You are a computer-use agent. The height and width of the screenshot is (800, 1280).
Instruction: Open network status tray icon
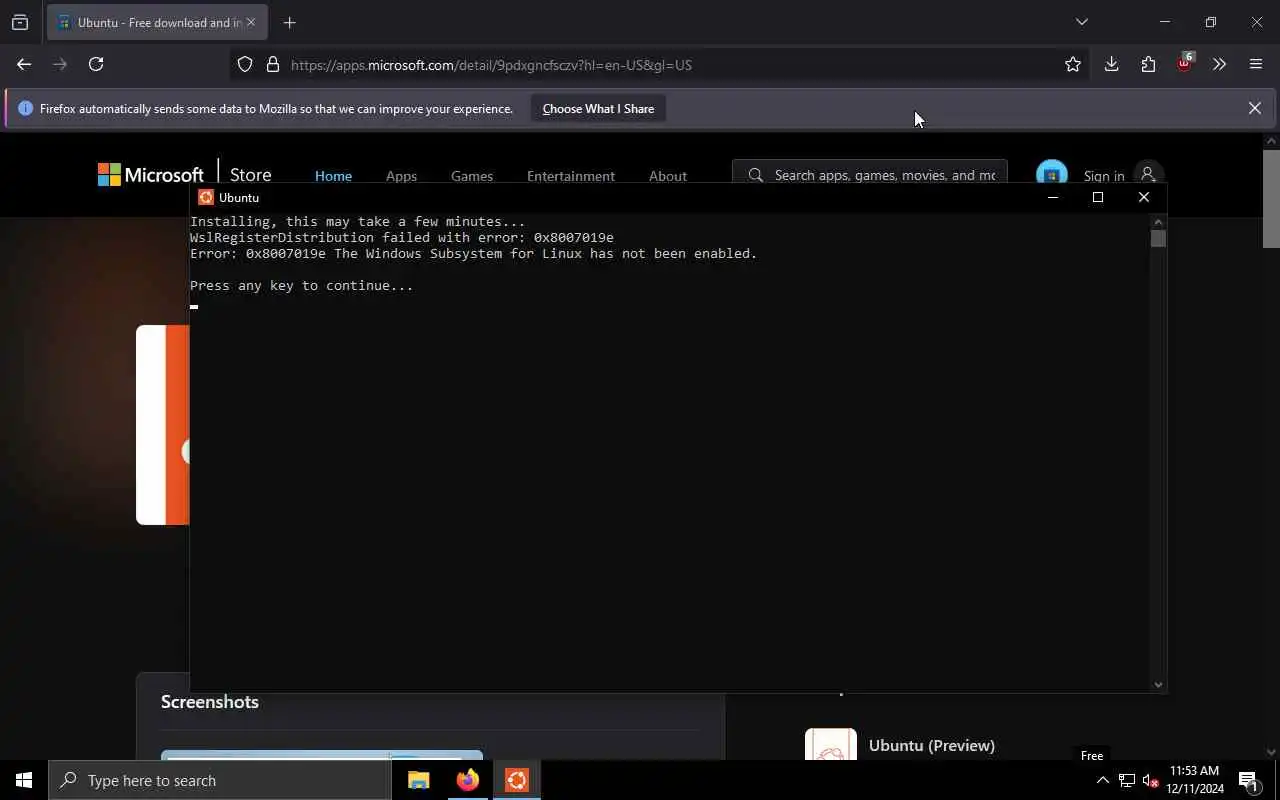[x=1127, y=781]
